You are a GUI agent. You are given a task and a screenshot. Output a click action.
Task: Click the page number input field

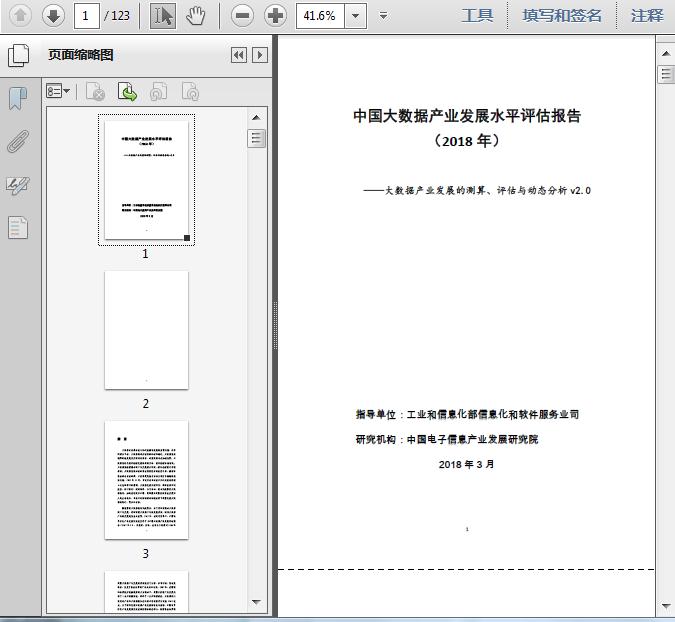(x=88, y=16)
